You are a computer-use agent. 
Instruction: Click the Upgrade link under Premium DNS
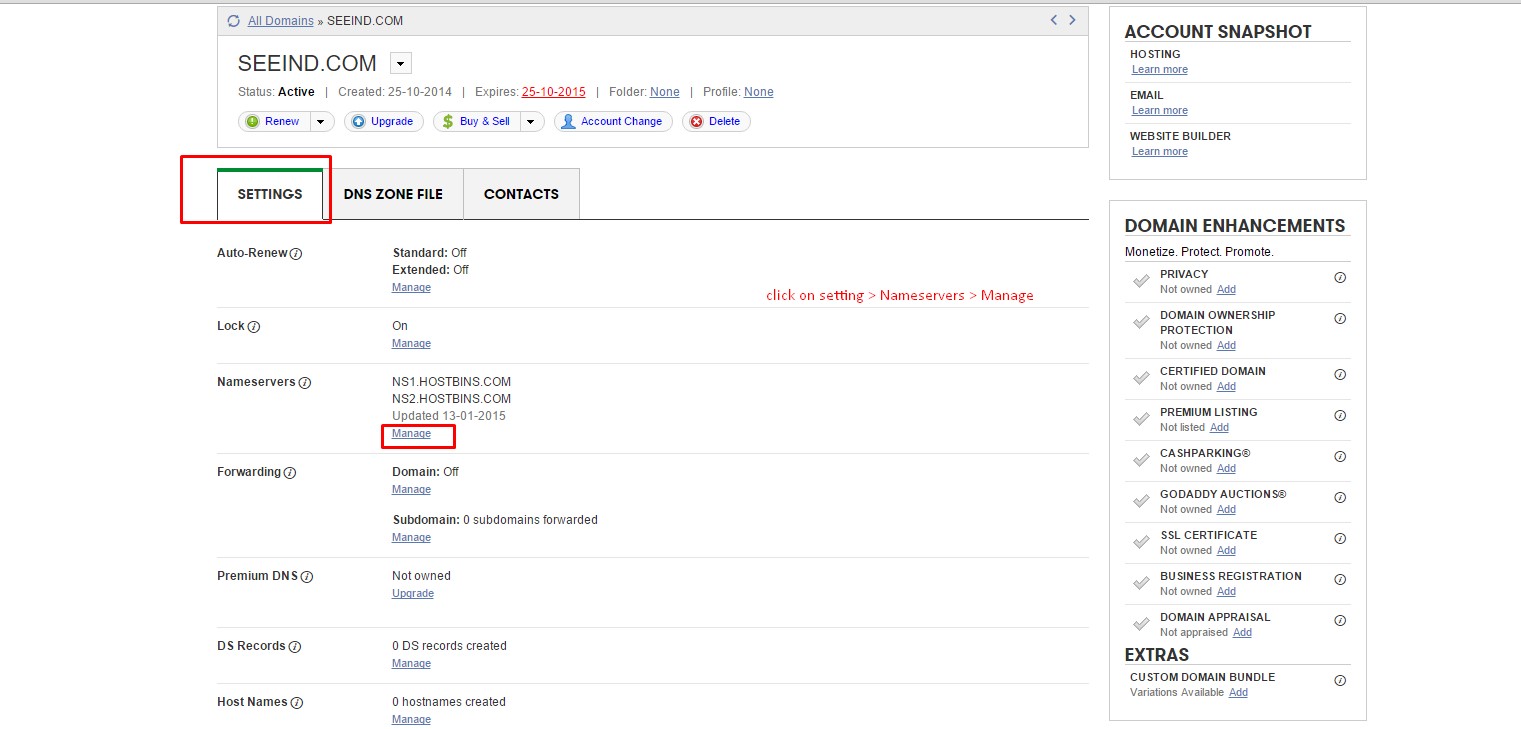pos(413,594)
